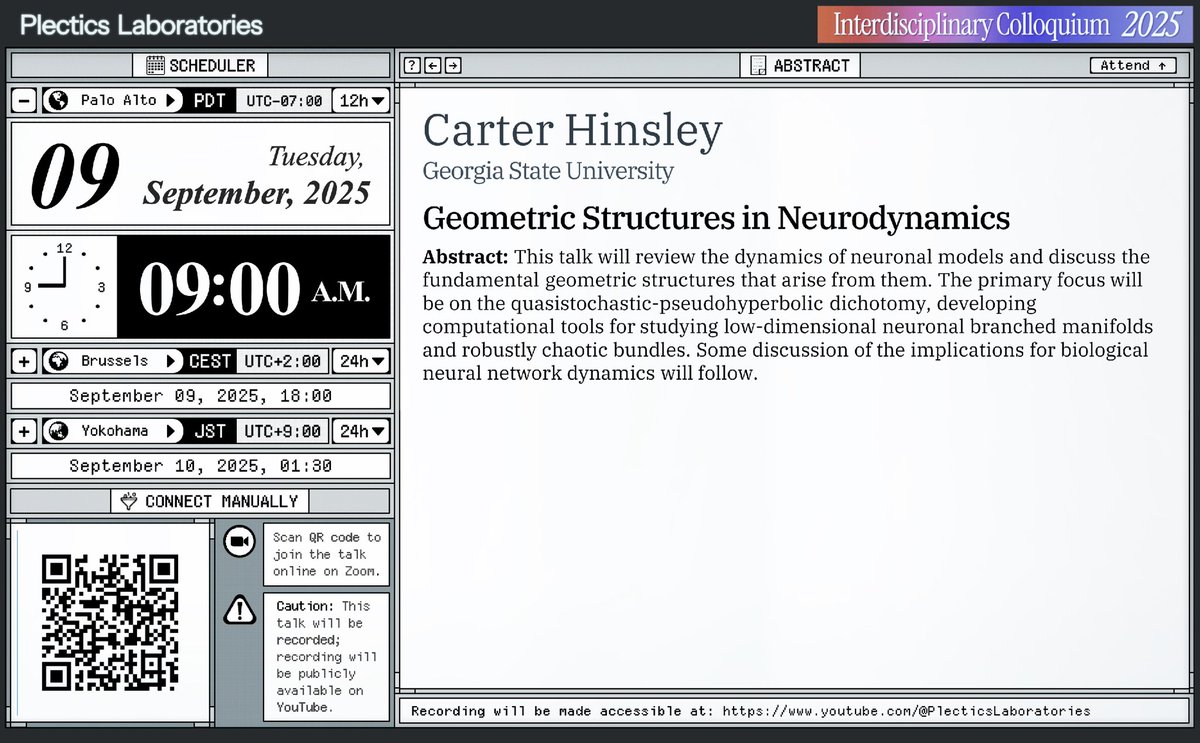Click the 09:00 A.M. digital clock display

tap(254, 287)
